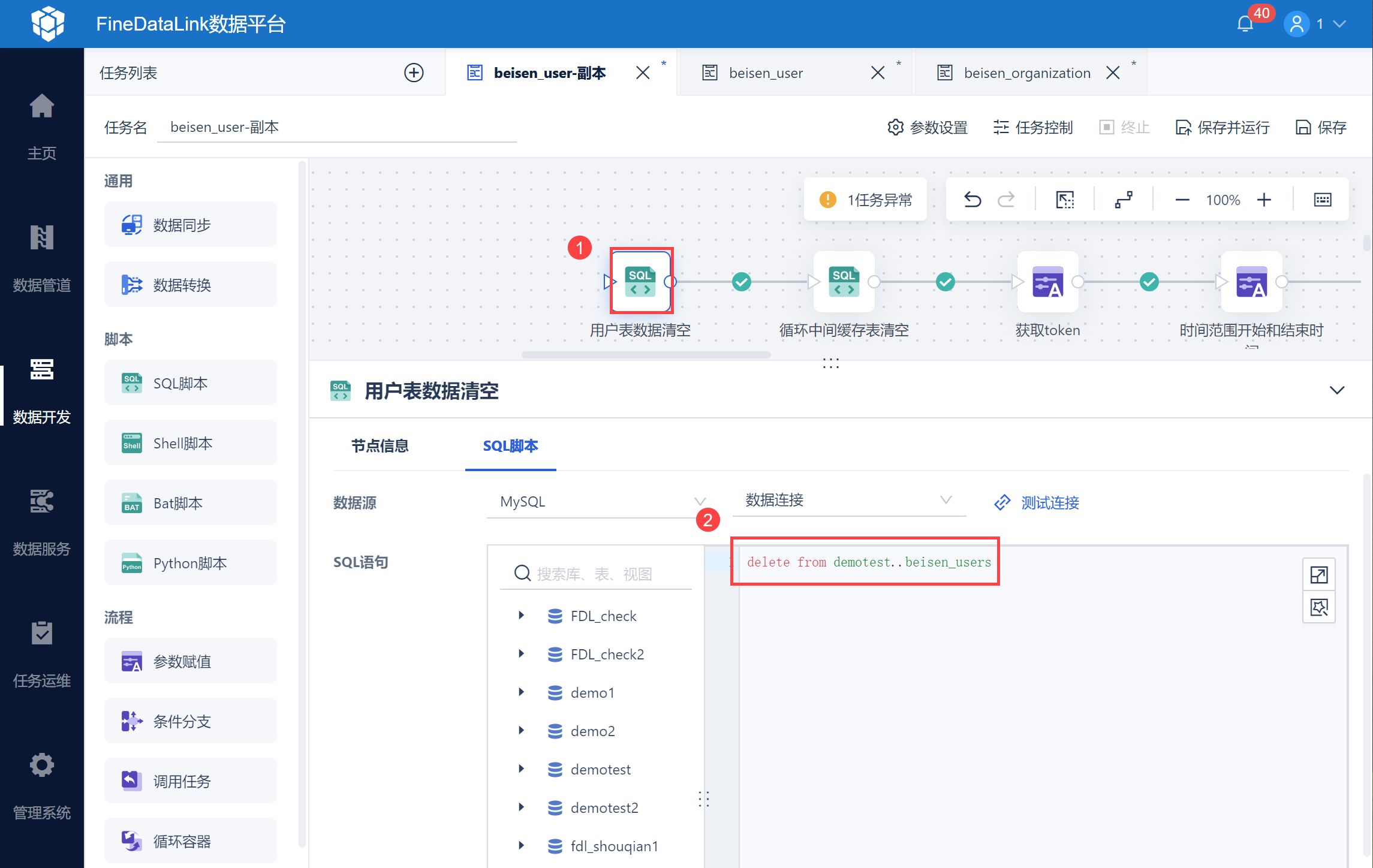Open the fullscreen SQL editor icon
The width and height of the screenshot is (1373, 868).
1319,575
